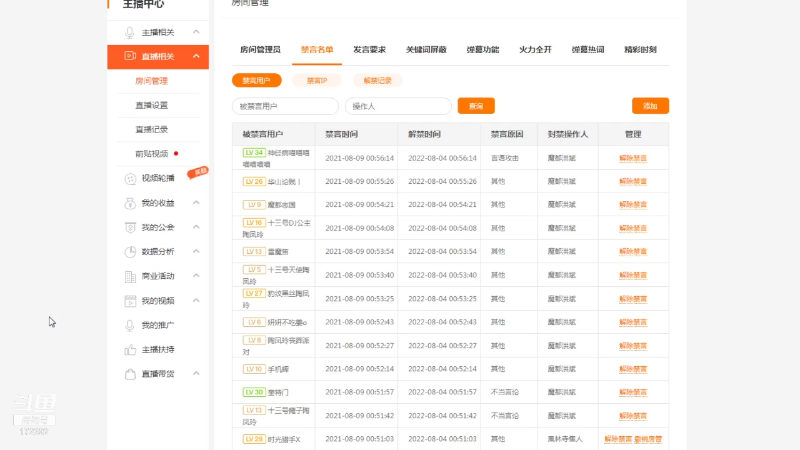
Task: Click the LV 34 level badge
Action: [254, 153]
